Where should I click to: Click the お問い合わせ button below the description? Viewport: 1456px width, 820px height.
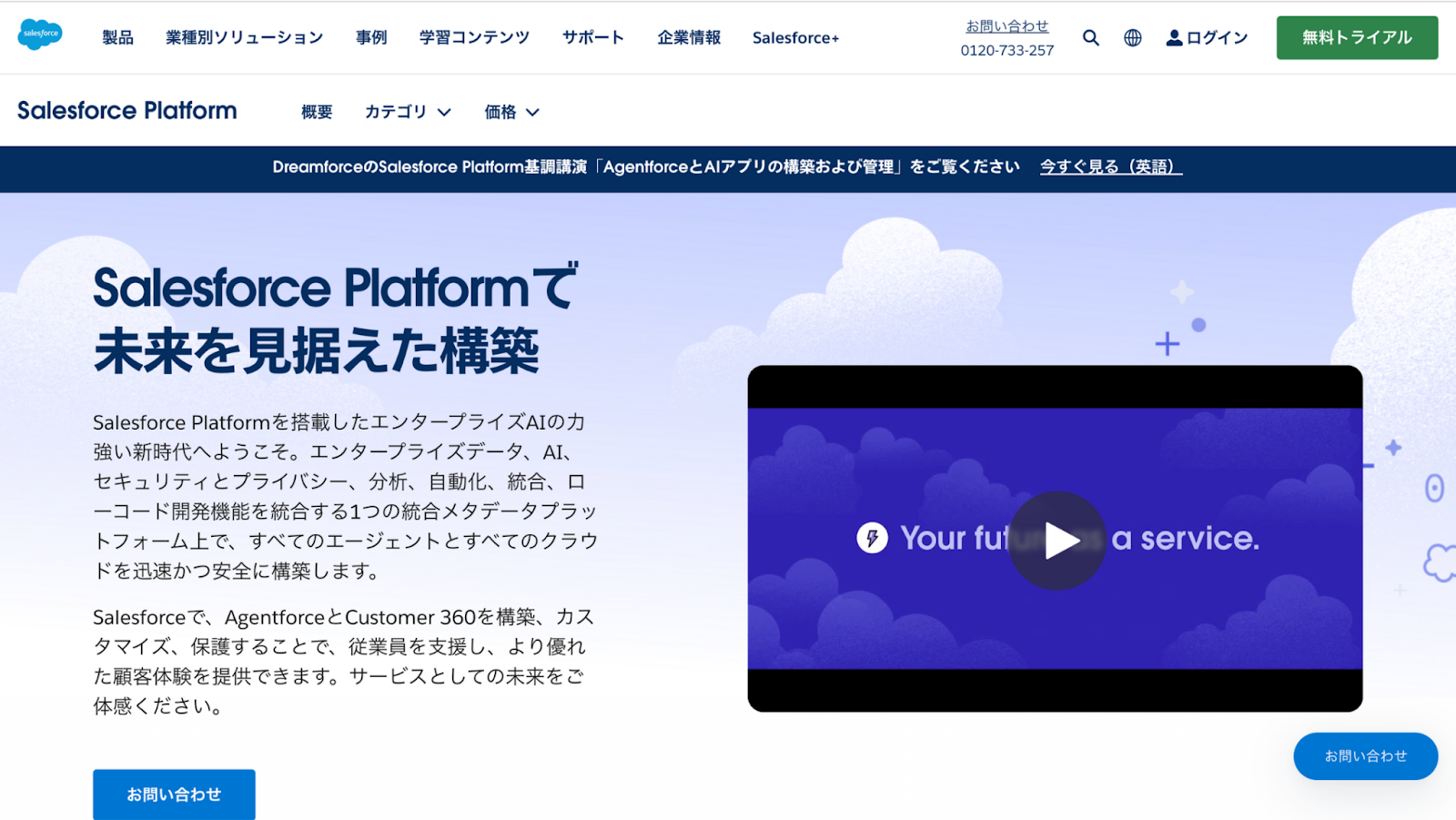174,795
